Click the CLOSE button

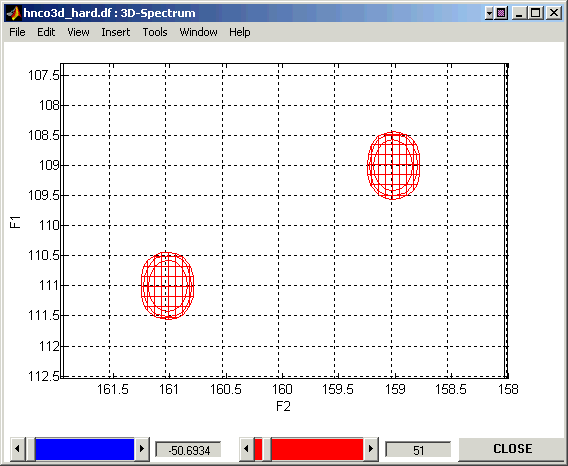pos(512,449)
